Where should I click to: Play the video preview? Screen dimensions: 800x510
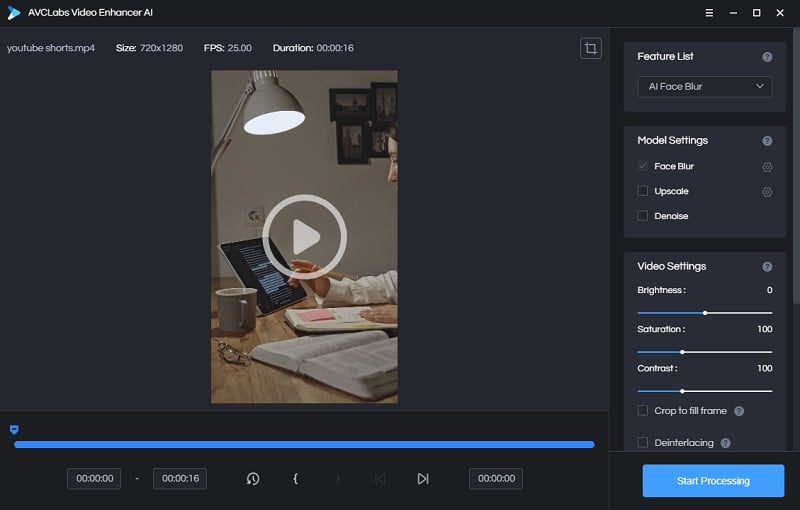pos(305,237)
